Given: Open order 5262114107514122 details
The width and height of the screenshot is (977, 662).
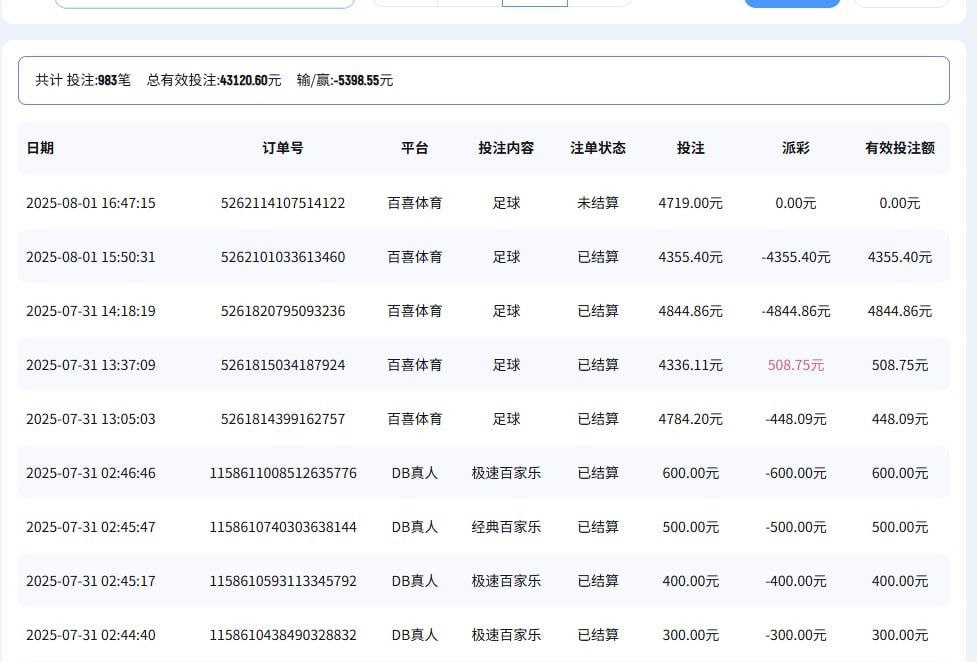Looking at the screenshot, I should [282, 203].
